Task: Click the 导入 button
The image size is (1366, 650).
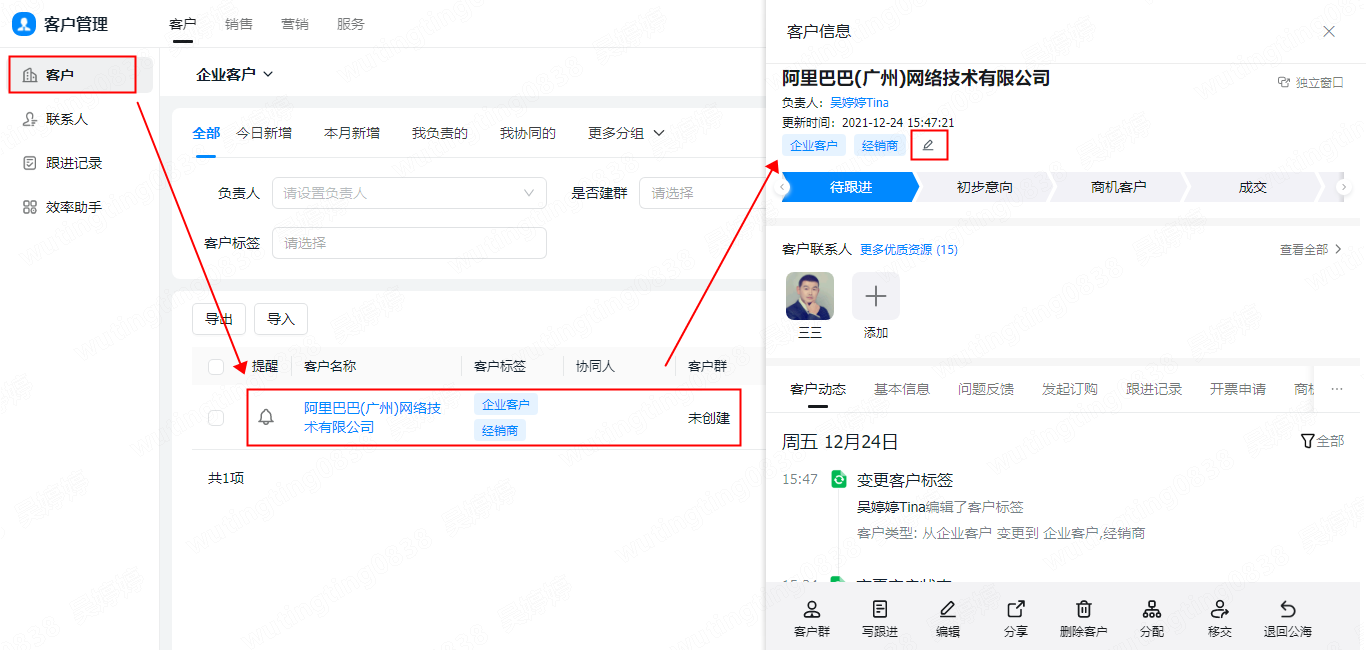Action: [x=281, y=319]
